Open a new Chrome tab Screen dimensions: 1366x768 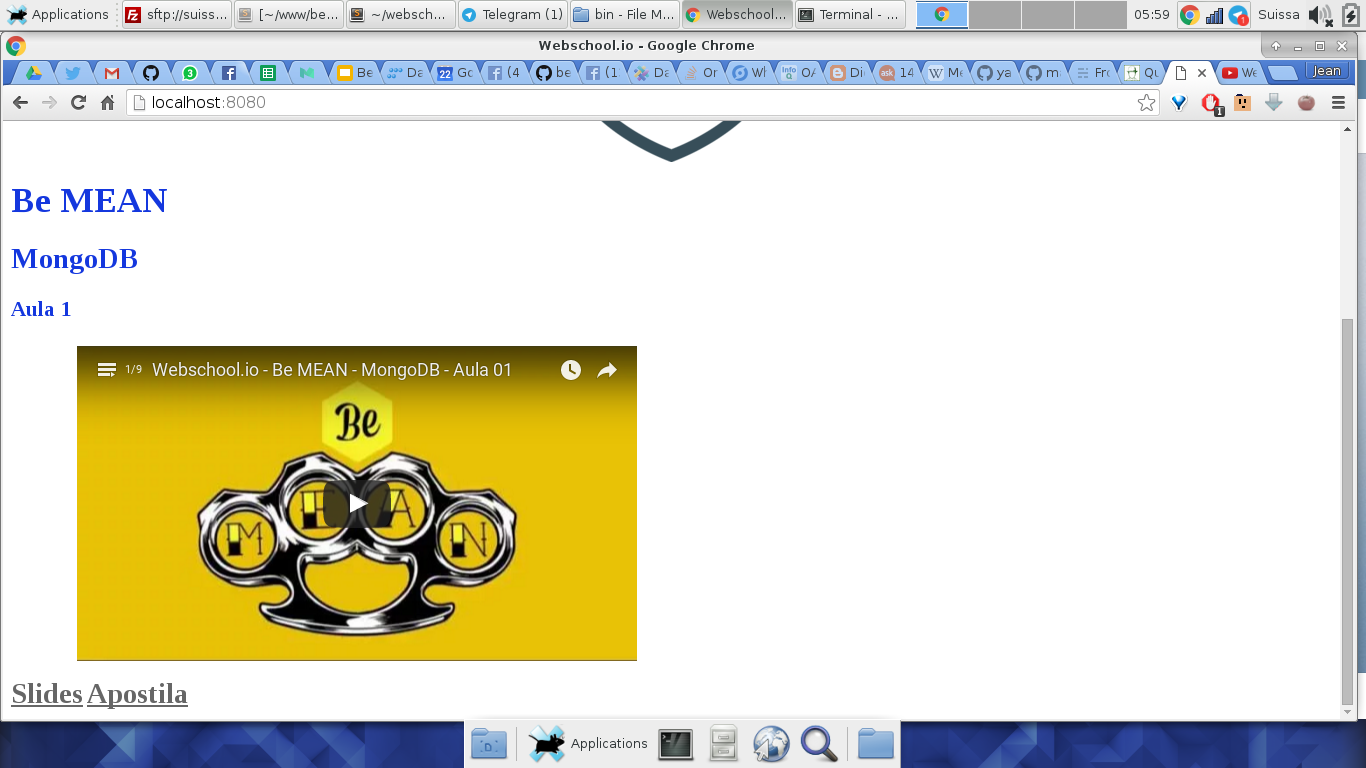(1282, 72)
